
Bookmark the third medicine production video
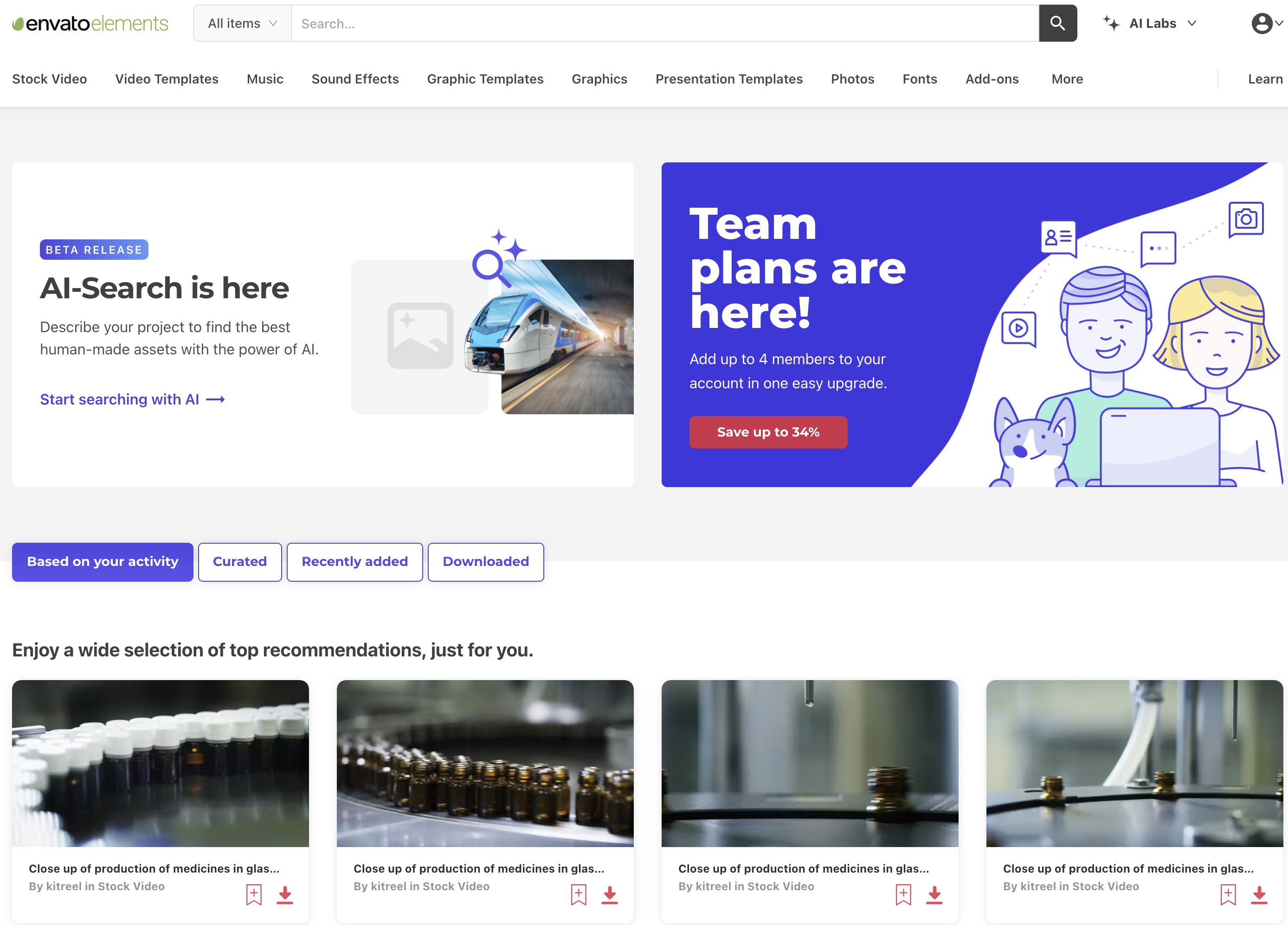click(x=903, y=895)
